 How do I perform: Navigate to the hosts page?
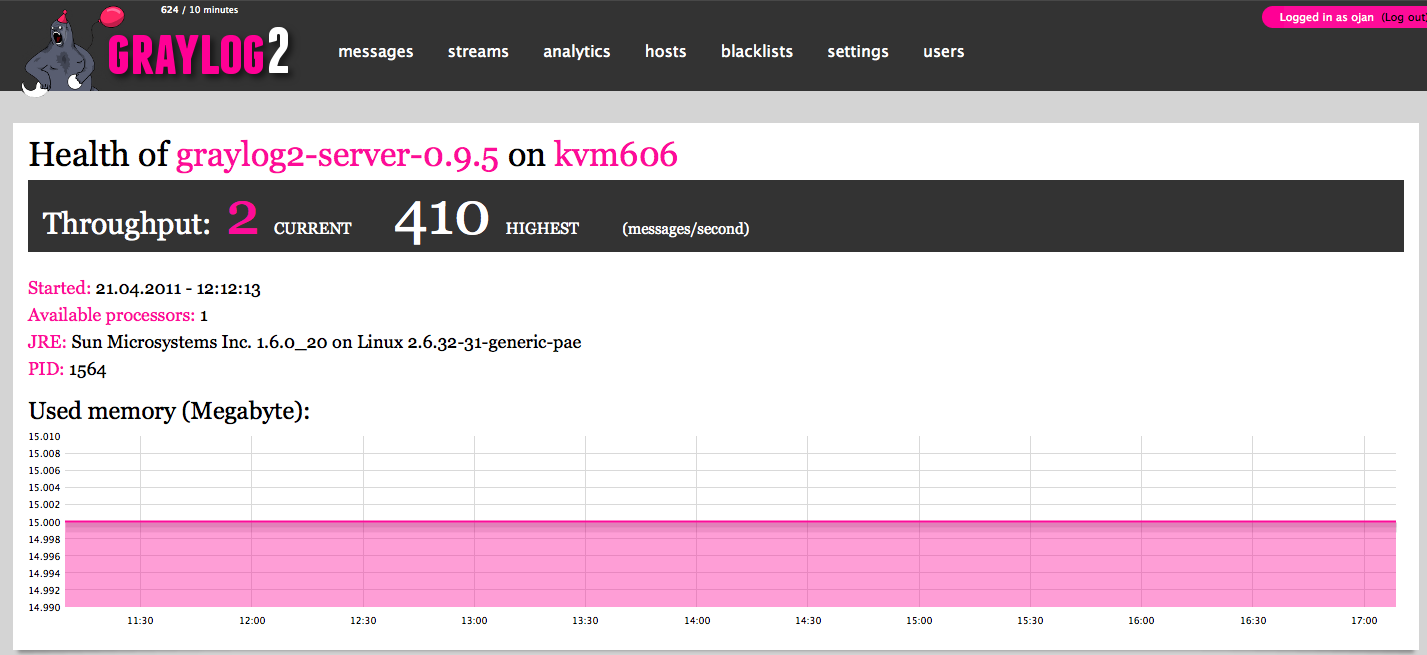[666, 52]
